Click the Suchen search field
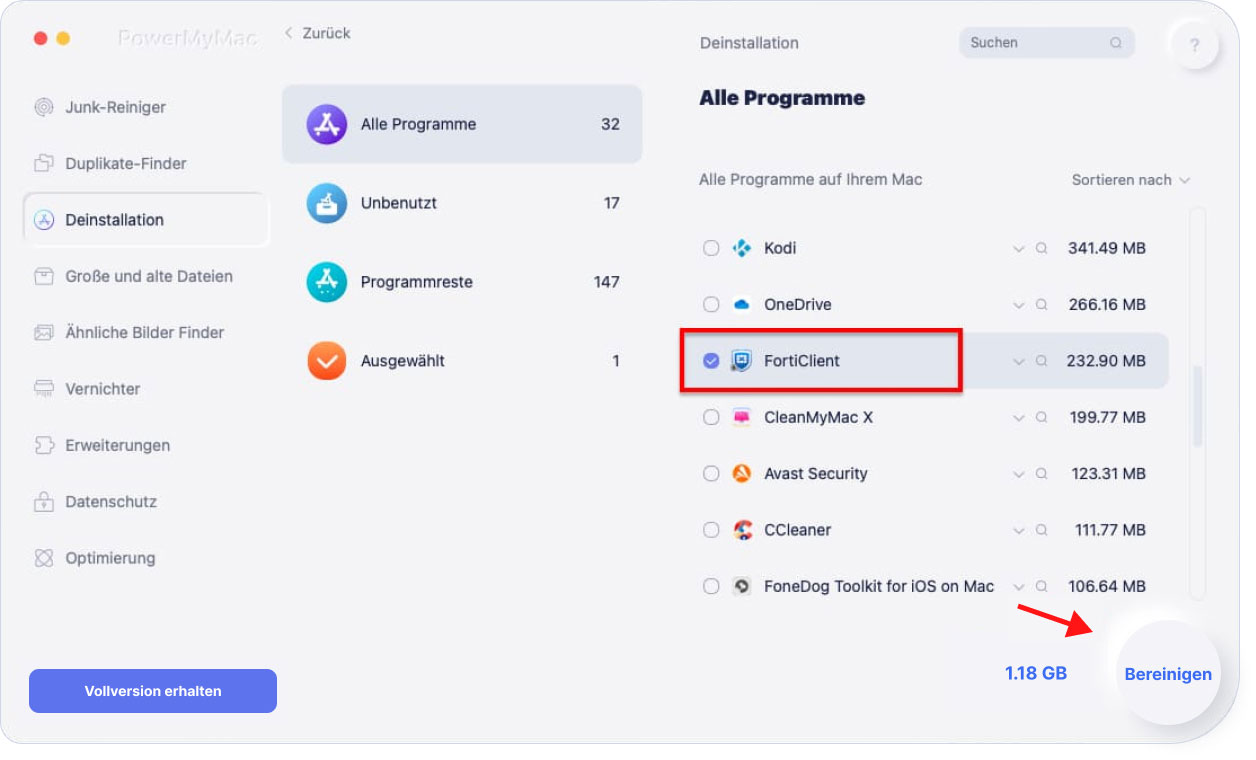The image size is (1256, 760). click(1047, 43)
